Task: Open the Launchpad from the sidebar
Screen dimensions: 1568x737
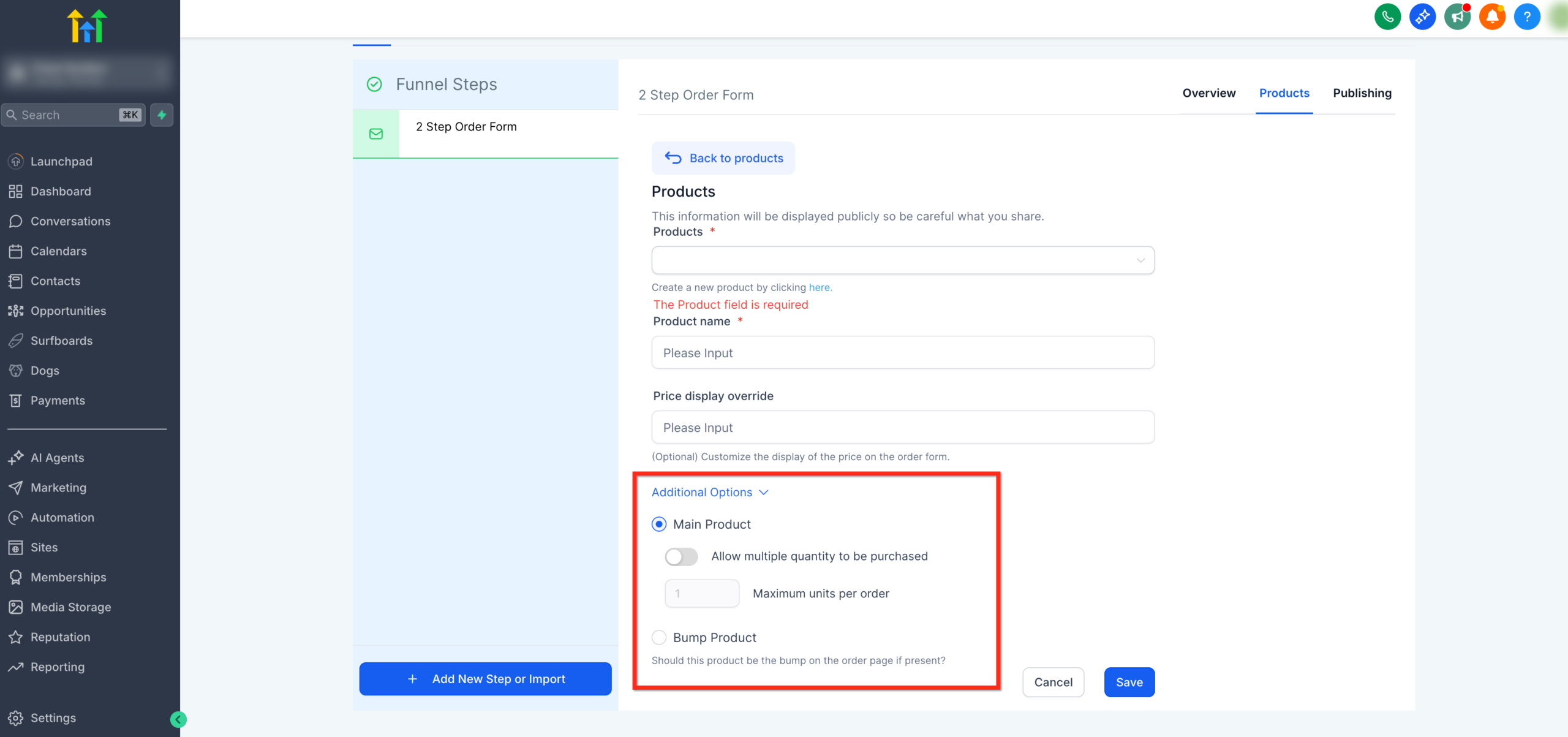Action: 62,161
